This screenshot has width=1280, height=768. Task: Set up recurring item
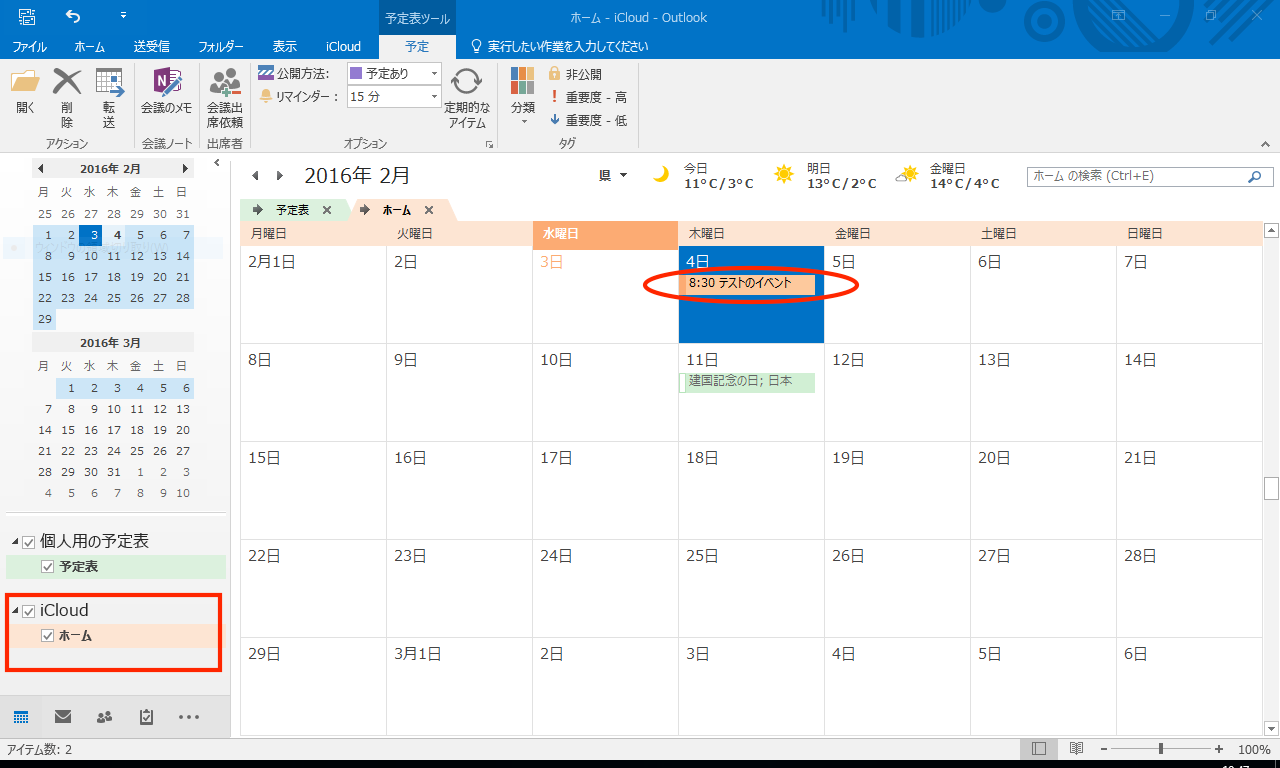tap(467, 97)
